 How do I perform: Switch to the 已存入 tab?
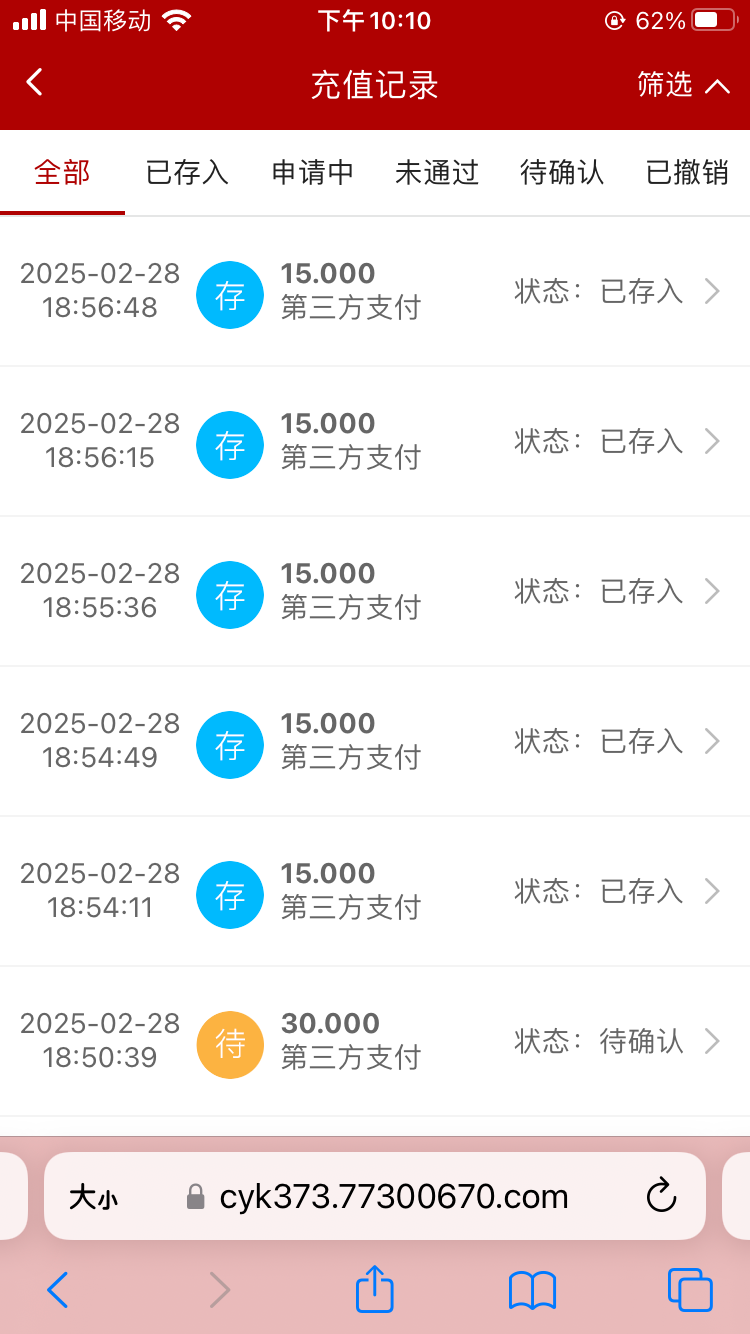187,173
